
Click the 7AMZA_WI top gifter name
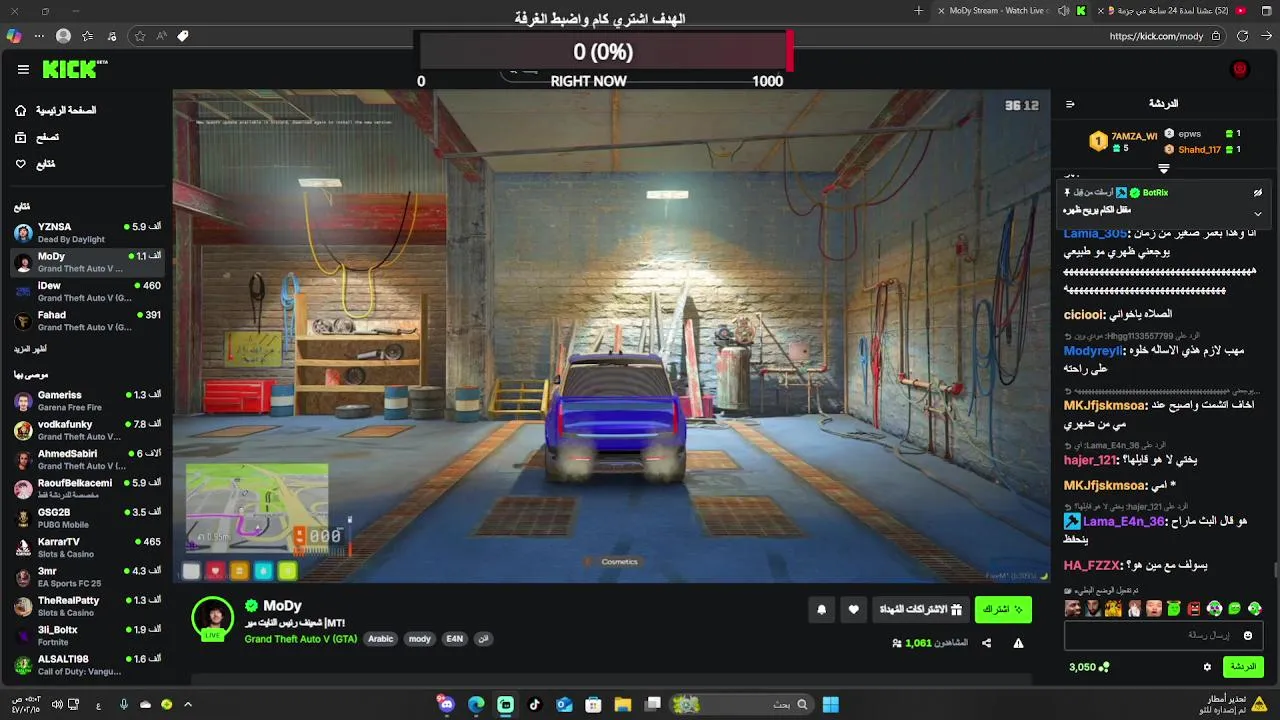1134,136
